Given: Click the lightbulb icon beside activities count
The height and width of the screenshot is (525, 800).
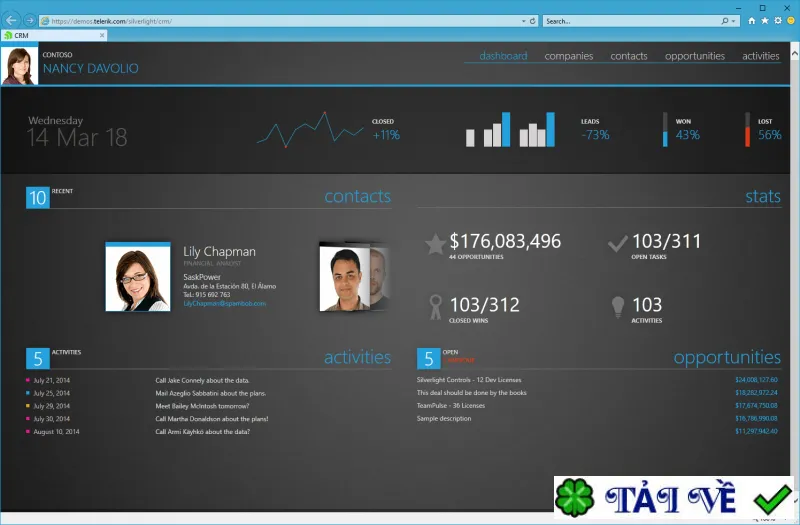Looking at the screenshot, I should coord(618,307).
